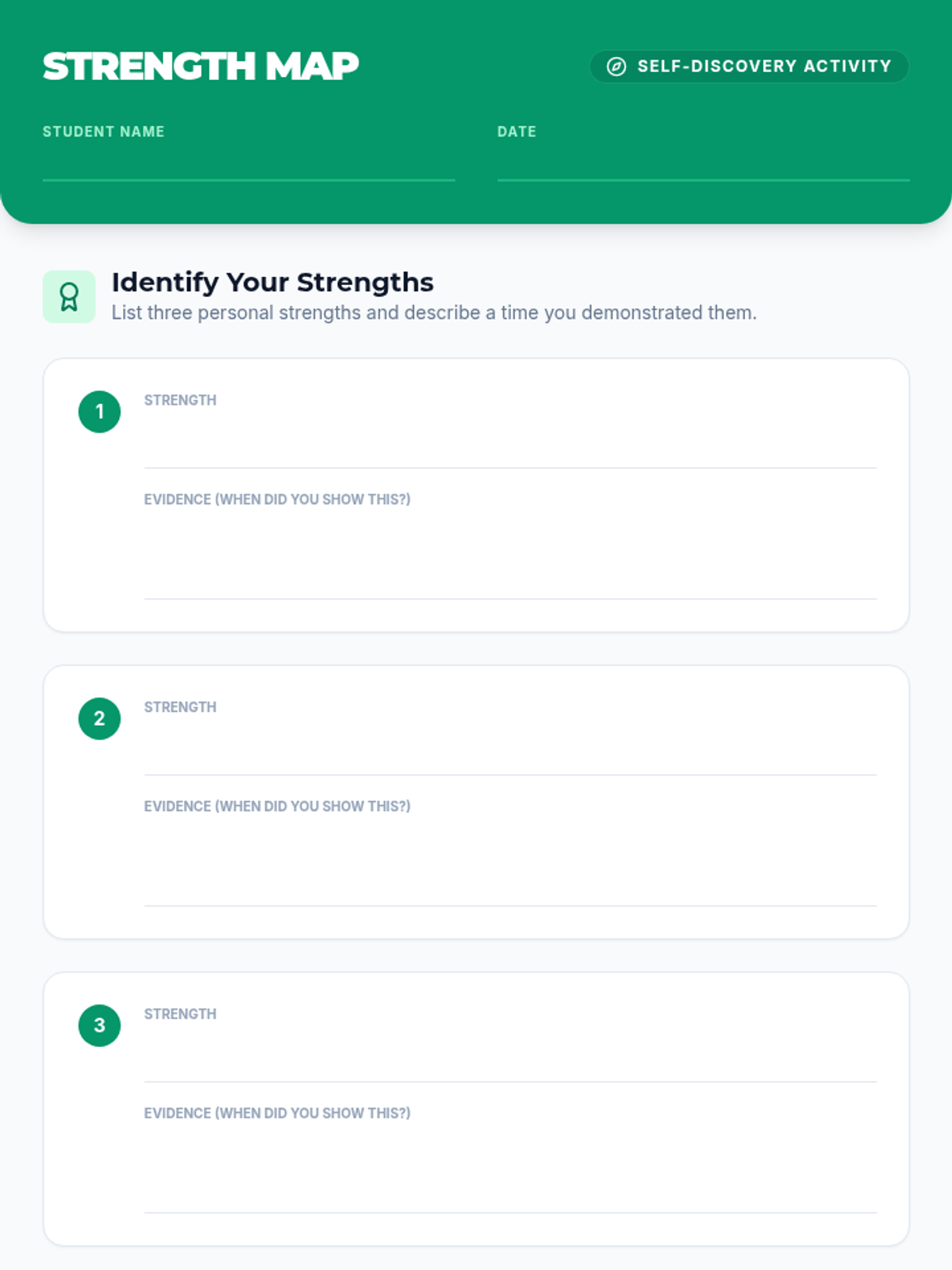Click the number 3 circle badge
Viewport: 952px width, 1270px height.
[x=99, y=1026]
